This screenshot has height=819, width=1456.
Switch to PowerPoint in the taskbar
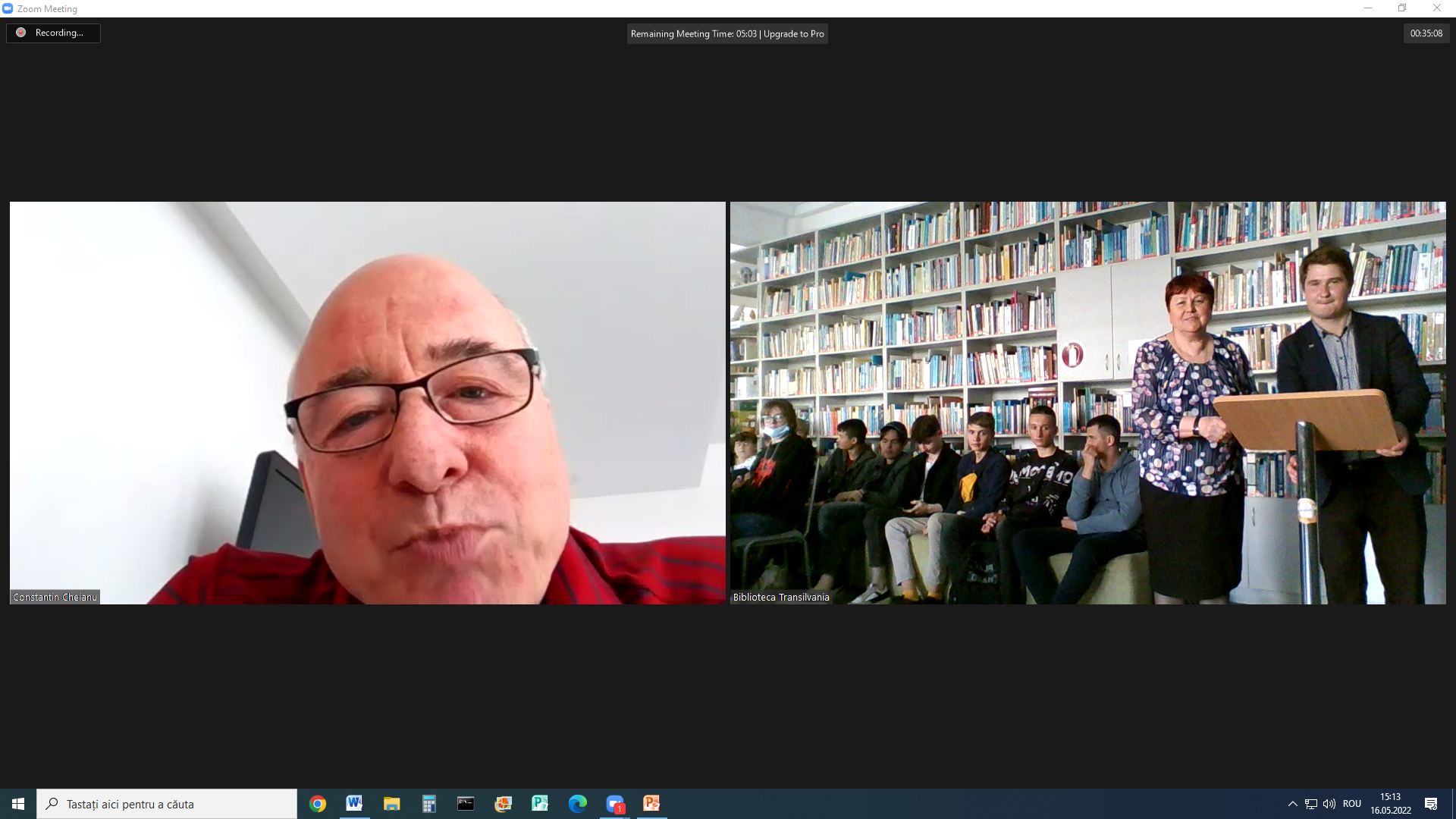pyautogui.click(x=651, y=804)
